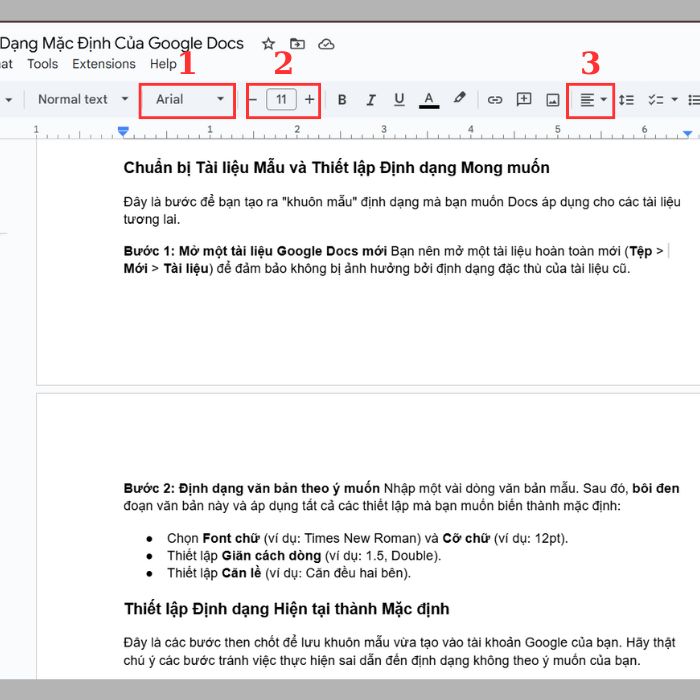Increase font size with plus button

(x=309, y=100)
